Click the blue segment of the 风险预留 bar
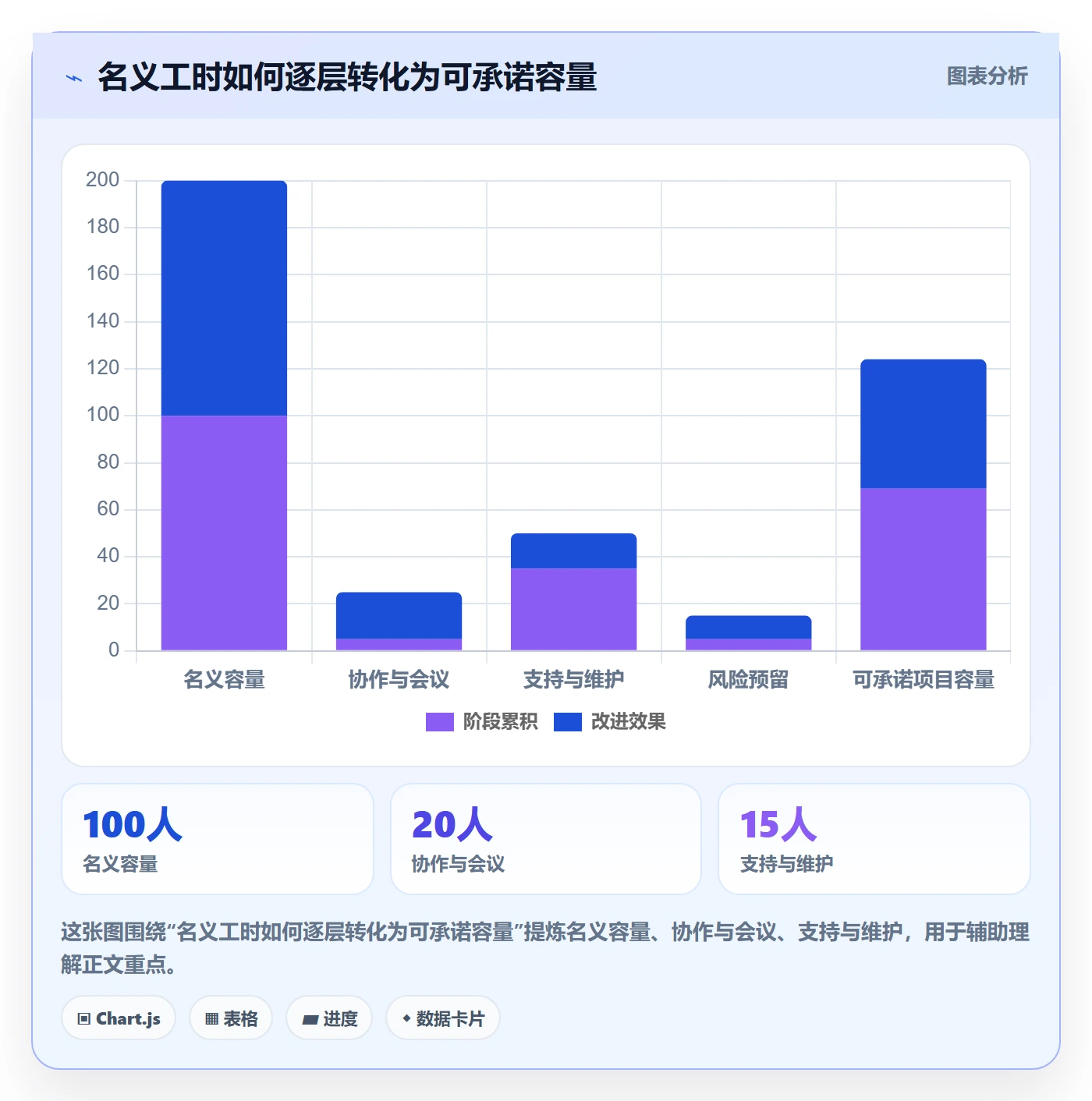Image resolution: width=1092 pixels, height=1101 pixels. [748, 627]
